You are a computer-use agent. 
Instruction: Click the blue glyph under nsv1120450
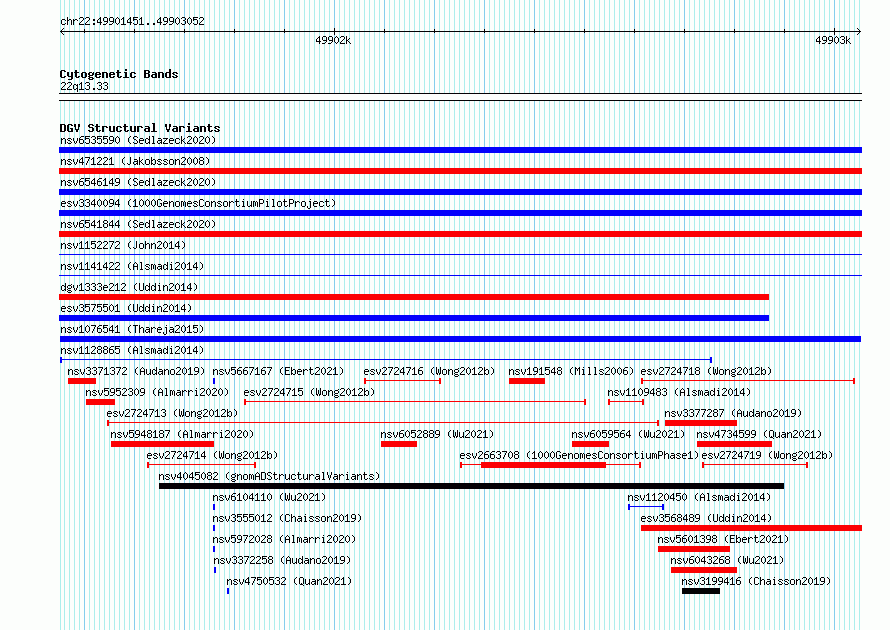click(646, 507)
